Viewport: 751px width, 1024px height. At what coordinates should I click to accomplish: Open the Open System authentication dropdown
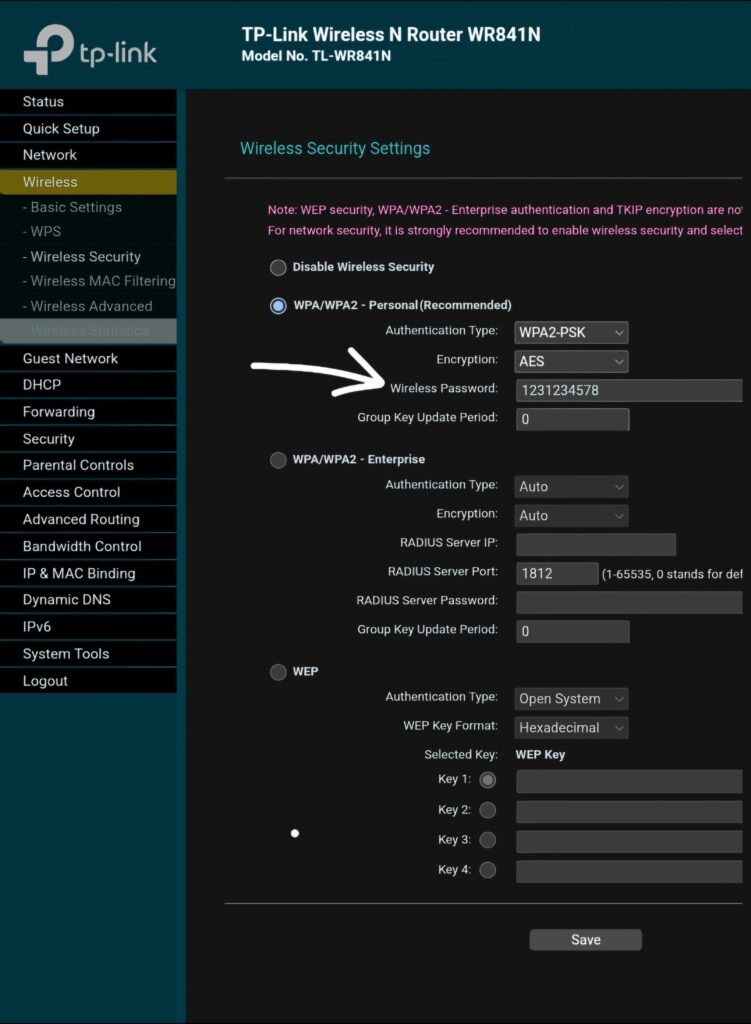click(x=572, y=699)
